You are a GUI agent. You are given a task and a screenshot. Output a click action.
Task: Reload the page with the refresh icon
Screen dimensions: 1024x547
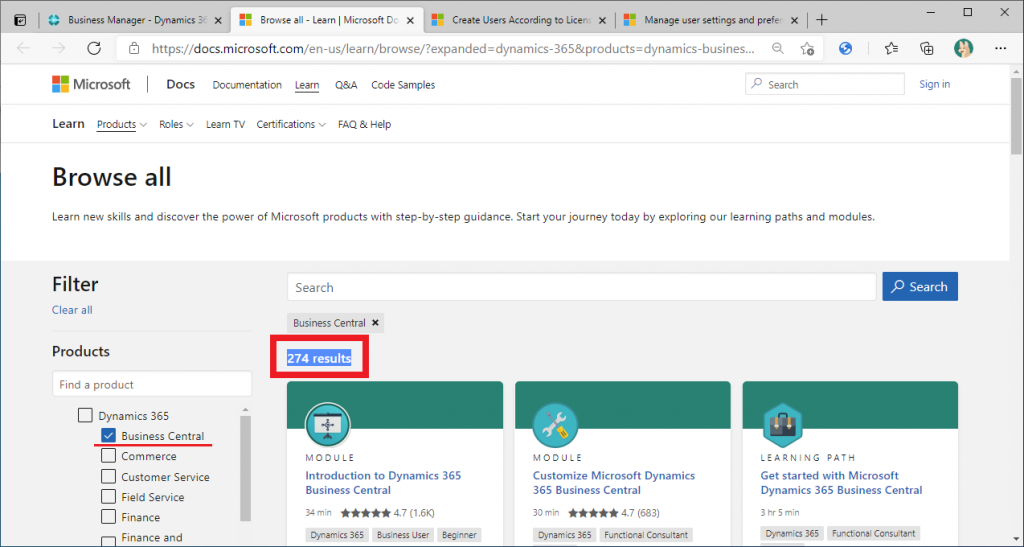tap(94, 48)
